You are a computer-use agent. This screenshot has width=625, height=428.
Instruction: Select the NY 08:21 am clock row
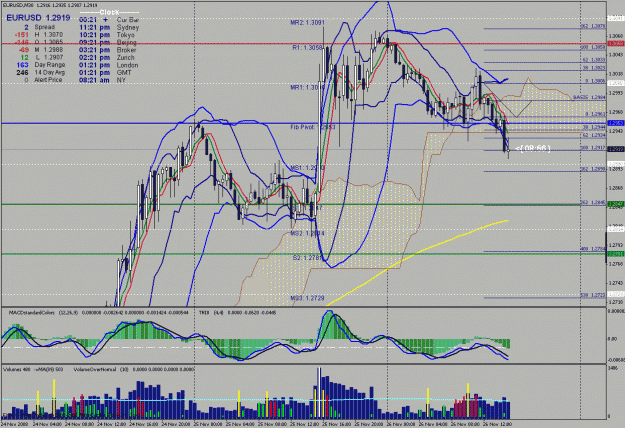pyautogui.click(x=102, y=80)
